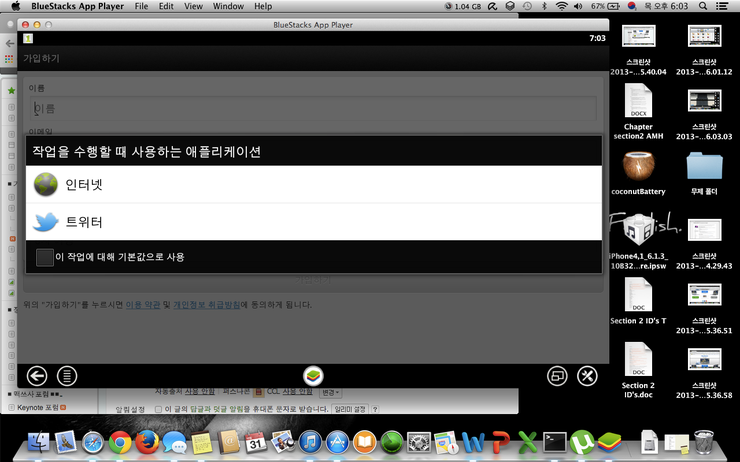The height and width of the screenshot is (462, 740).
Task: Choose 인터넷 app with globe icon
Action: [314, 184]
